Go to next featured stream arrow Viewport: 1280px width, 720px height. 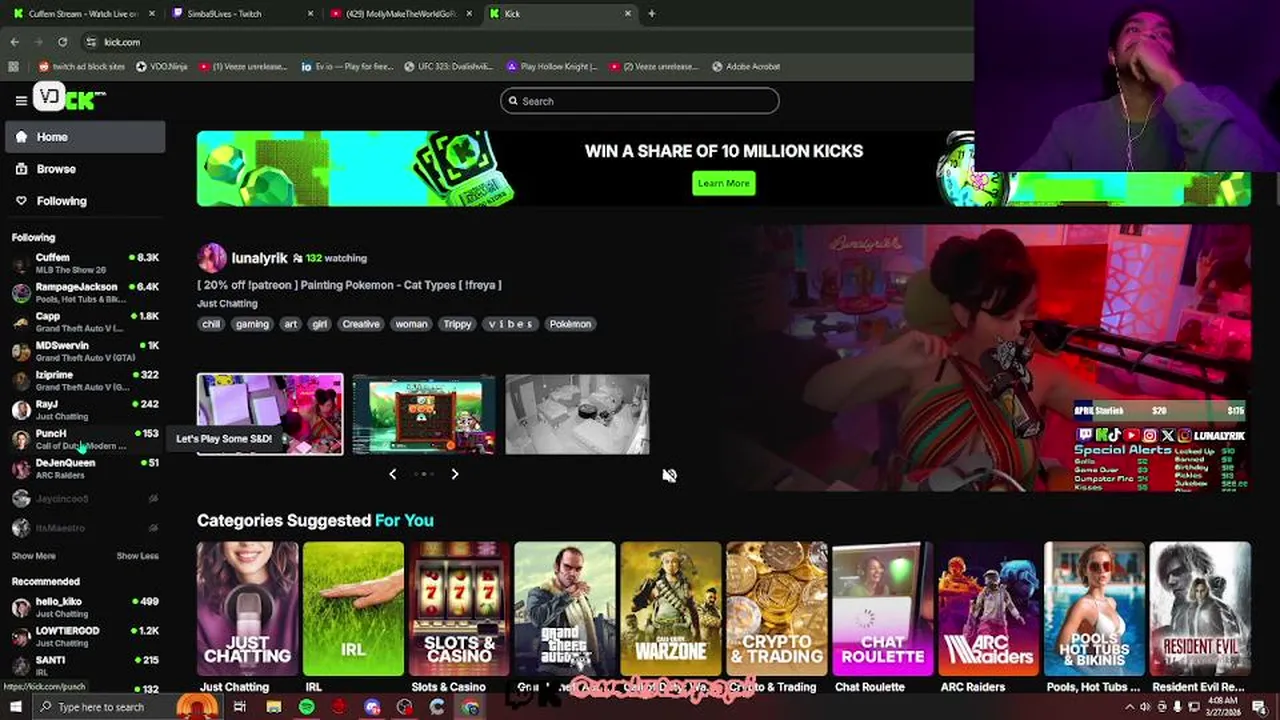(x=454, y=474)
